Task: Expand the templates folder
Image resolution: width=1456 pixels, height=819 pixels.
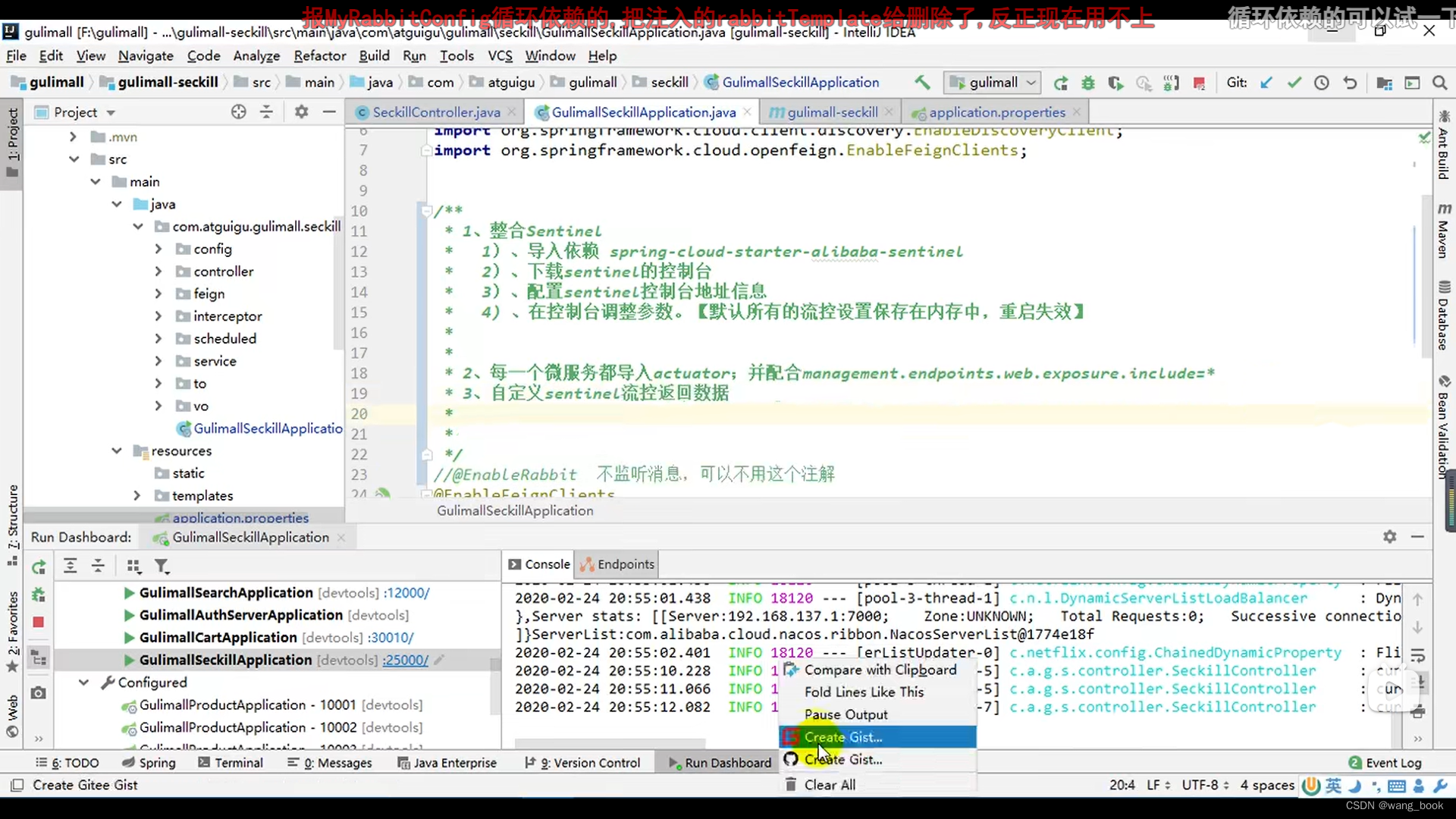Action: [136, 495]
